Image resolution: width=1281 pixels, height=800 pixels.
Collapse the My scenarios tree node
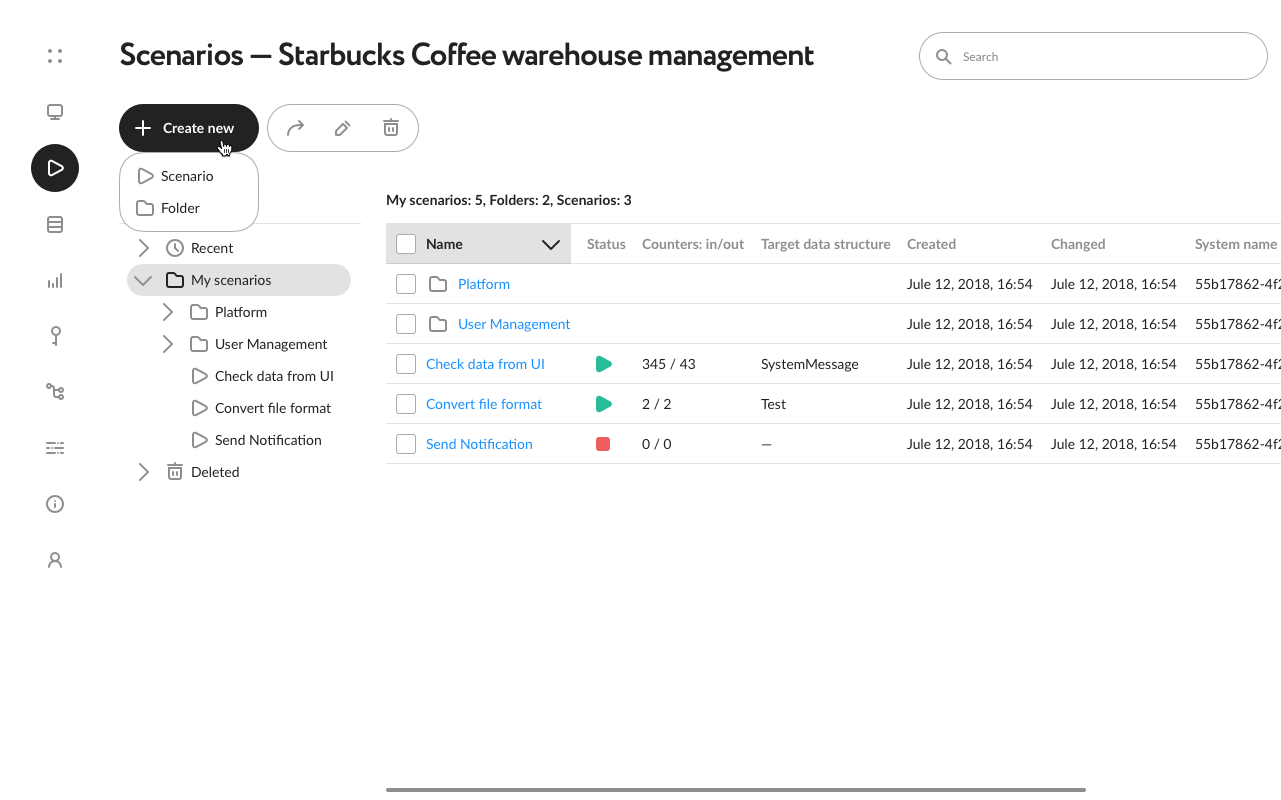(143, 280)
